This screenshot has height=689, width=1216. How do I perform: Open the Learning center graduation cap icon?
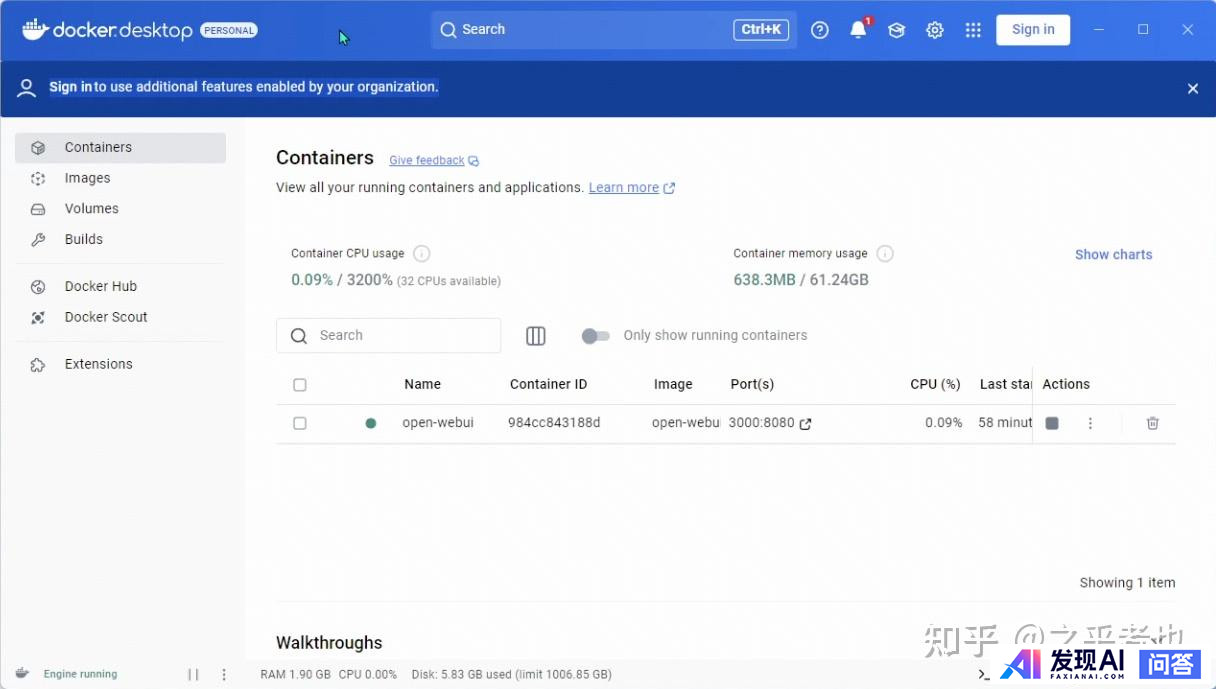(897, 30)
